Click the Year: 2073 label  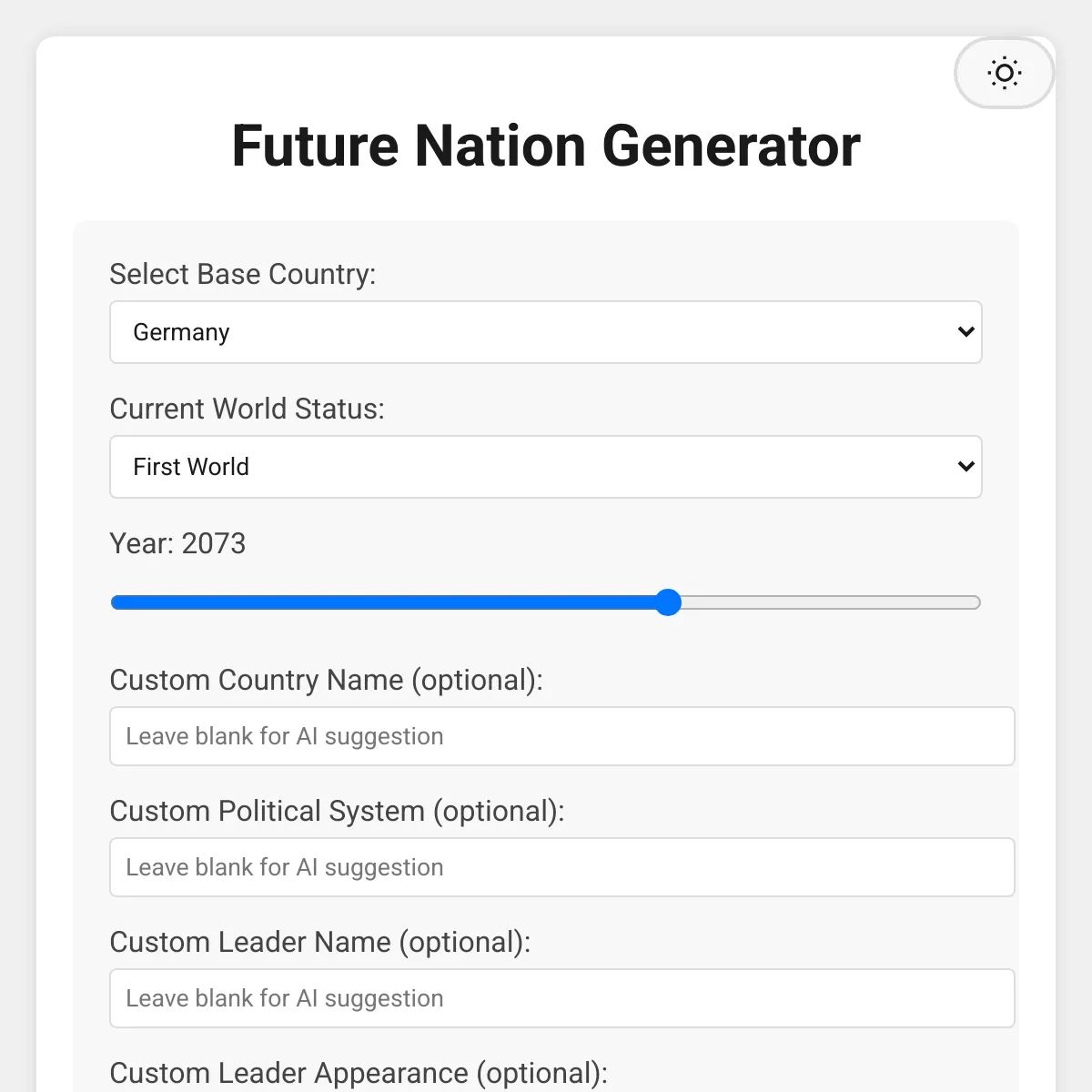click(177, 543)
